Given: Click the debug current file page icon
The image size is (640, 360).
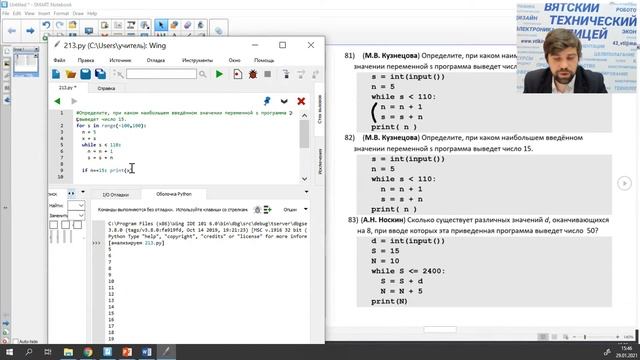Looking at the screenshot, I should click(x=238, y=74).
